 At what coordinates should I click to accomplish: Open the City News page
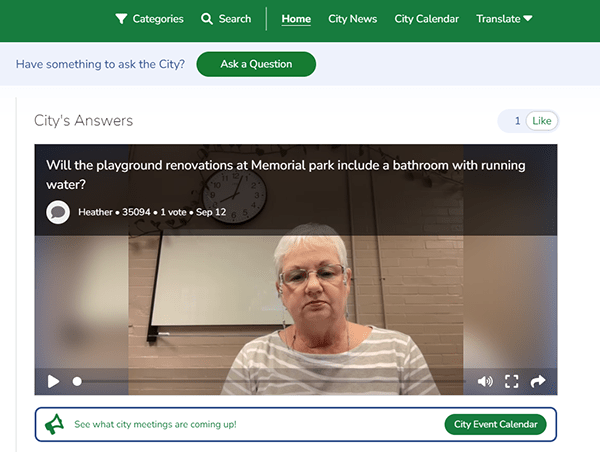pyautogui.click(x=352, y=19)
